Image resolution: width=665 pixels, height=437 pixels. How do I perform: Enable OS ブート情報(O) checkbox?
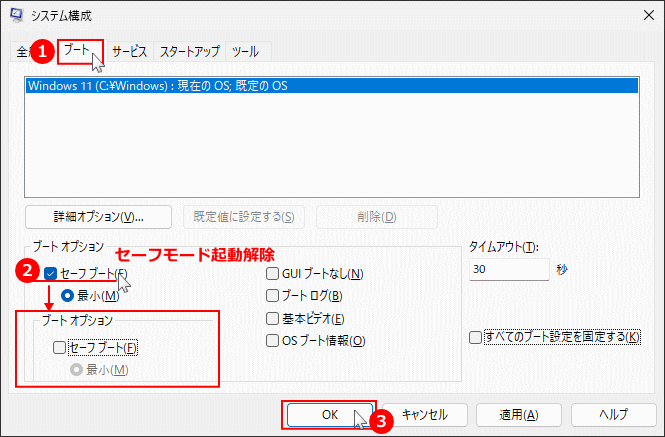pos(272,340)
